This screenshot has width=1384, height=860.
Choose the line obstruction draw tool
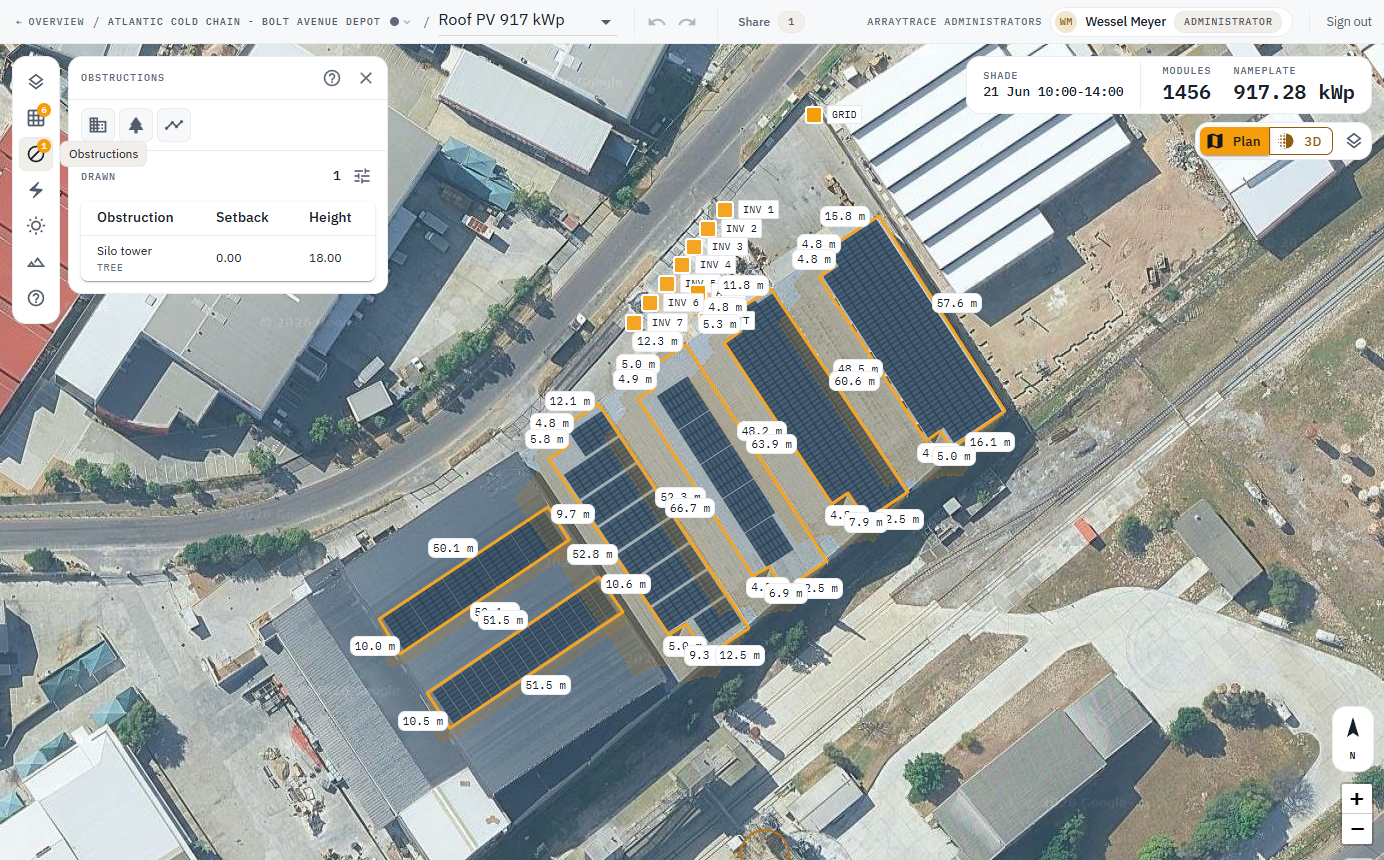tap(174, 125)
